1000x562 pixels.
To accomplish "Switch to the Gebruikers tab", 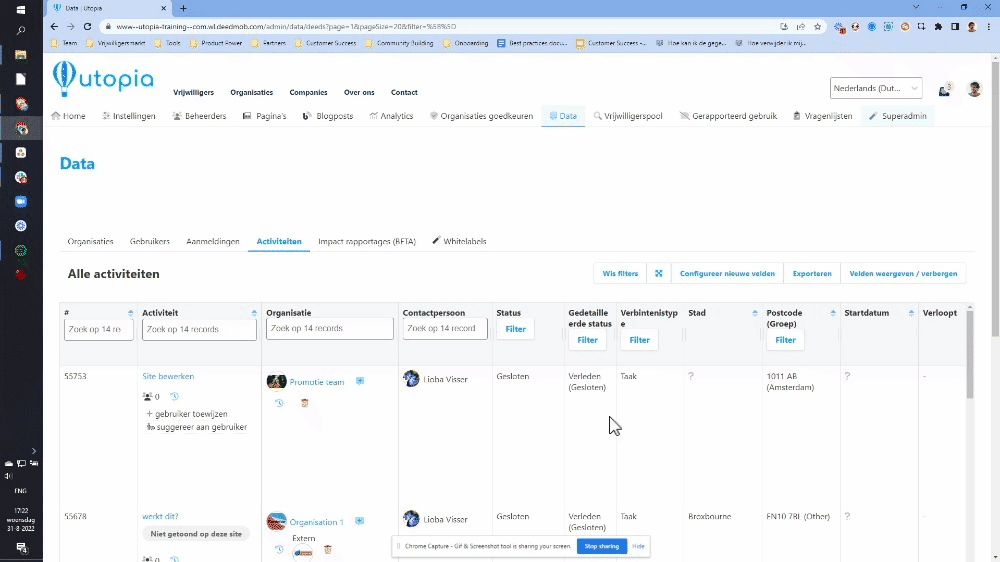I will [149, 242].
